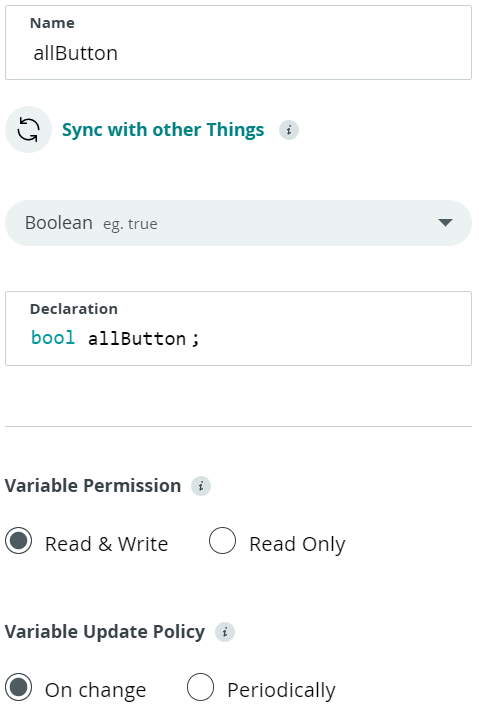The width and height of the screenshot is (479, 714).
Task: Open the Boolean variable type dropdown
Action: pyautogui.click(x=238, y=223)
